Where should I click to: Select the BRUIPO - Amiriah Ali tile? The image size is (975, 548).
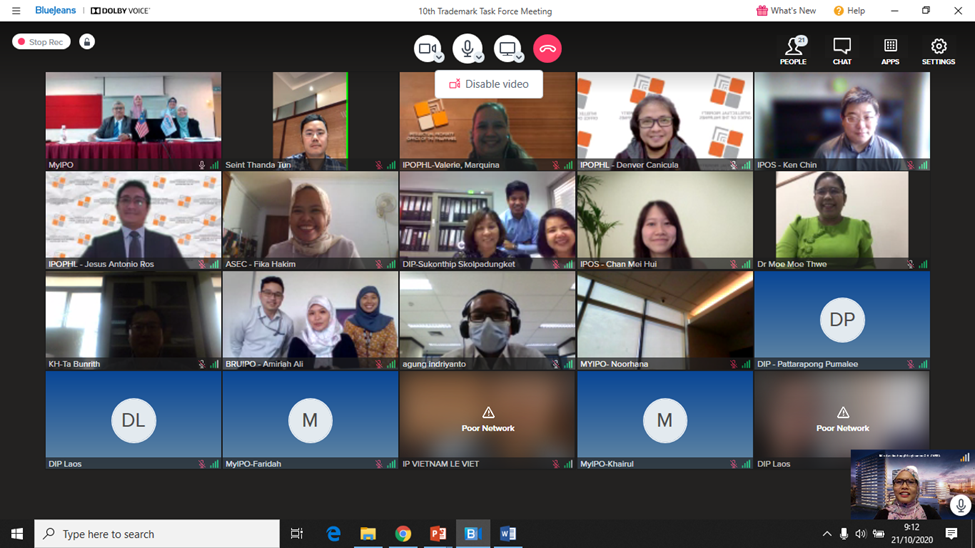[x=310, y=320]
